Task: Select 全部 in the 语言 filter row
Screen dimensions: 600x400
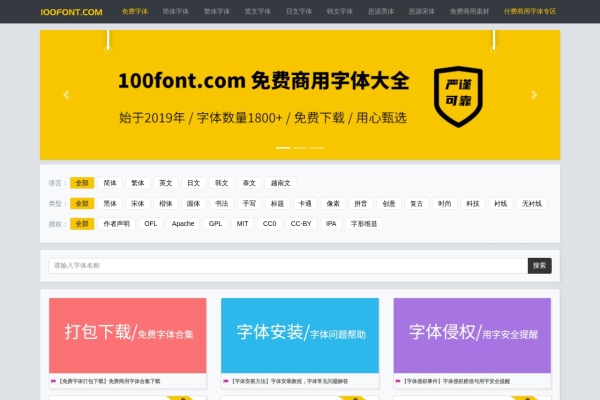Action: pos(82,183)
